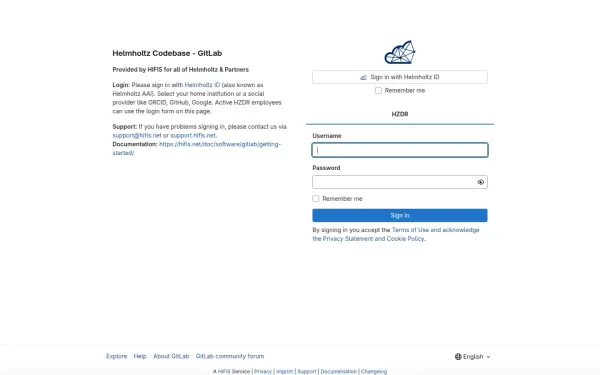Open the Documentation link in bottom bar

[339, 372]
